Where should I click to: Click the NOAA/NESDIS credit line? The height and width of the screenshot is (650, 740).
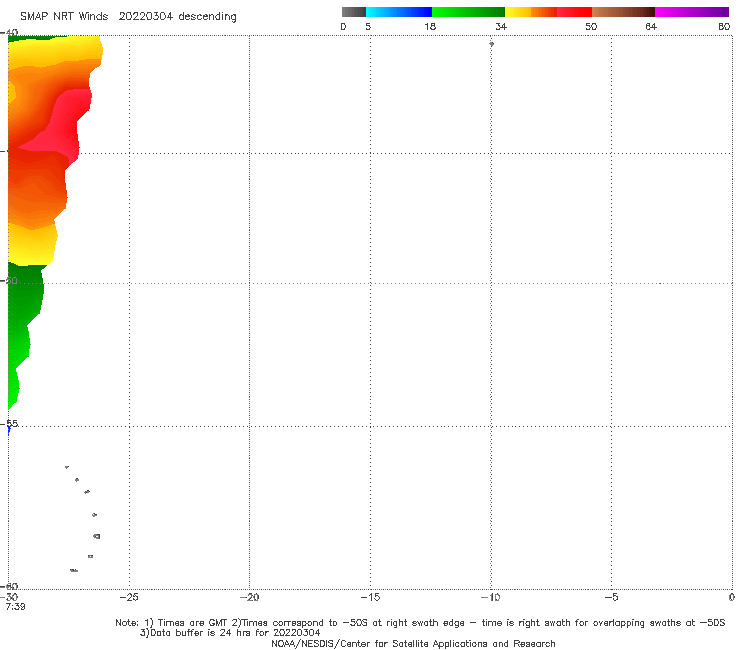point(413,643)
